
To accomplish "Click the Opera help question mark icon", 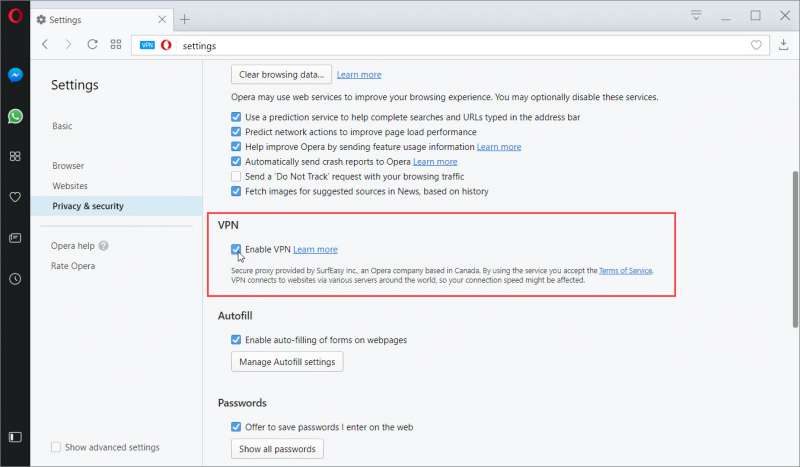I will click(104, 245).
